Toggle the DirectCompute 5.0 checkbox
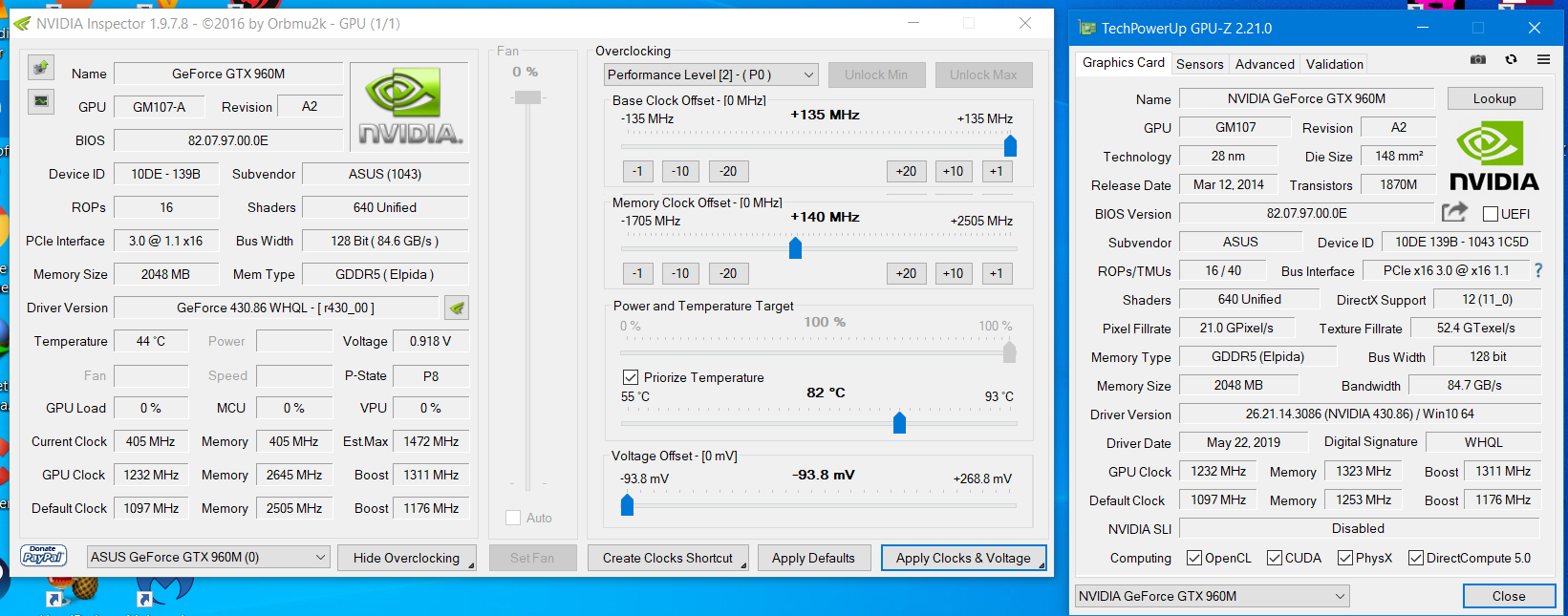Viewport: 1568px width, 616px height. tap(1416, 558)
